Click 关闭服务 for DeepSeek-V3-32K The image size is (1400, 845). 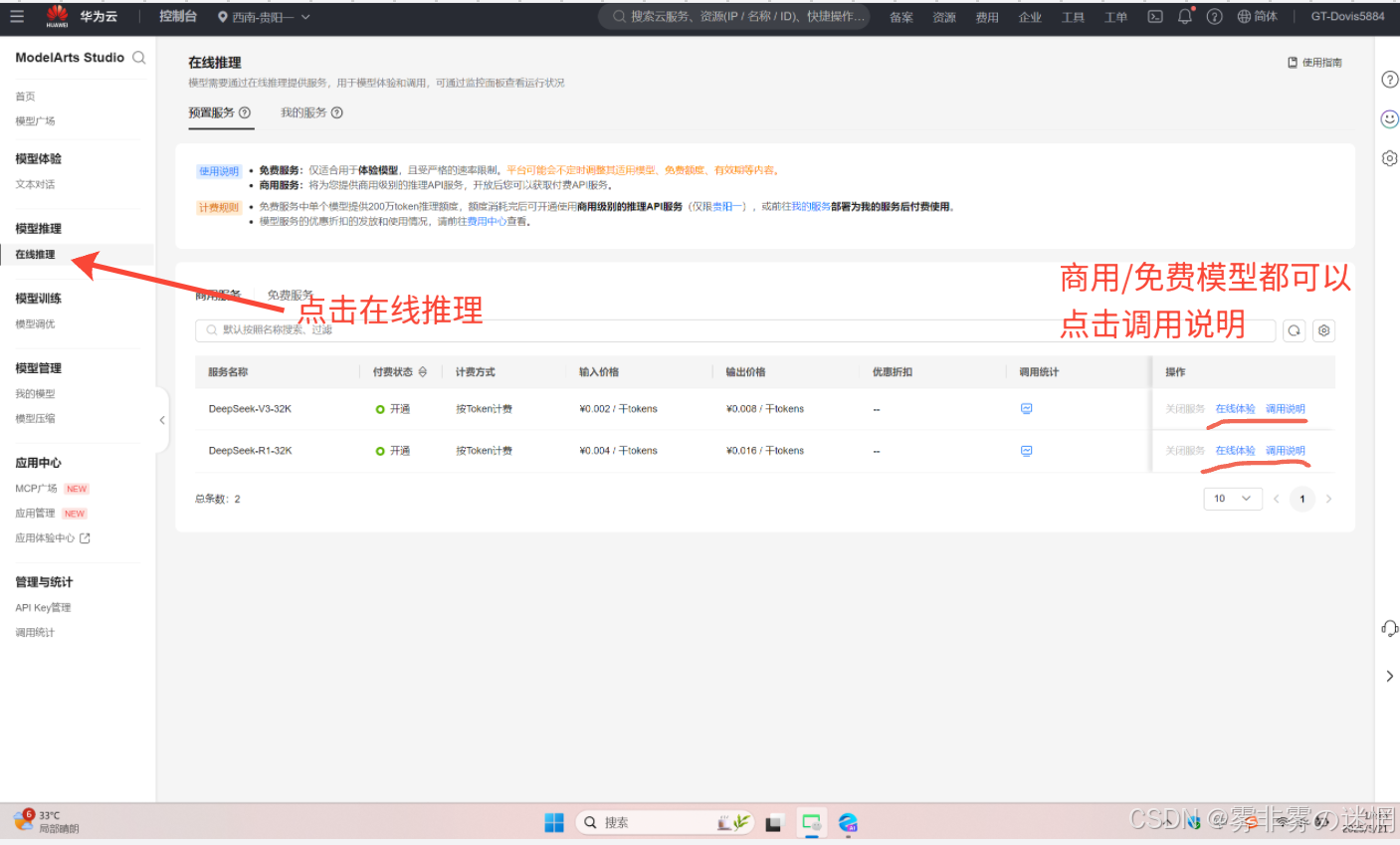tap(1185, 409)
